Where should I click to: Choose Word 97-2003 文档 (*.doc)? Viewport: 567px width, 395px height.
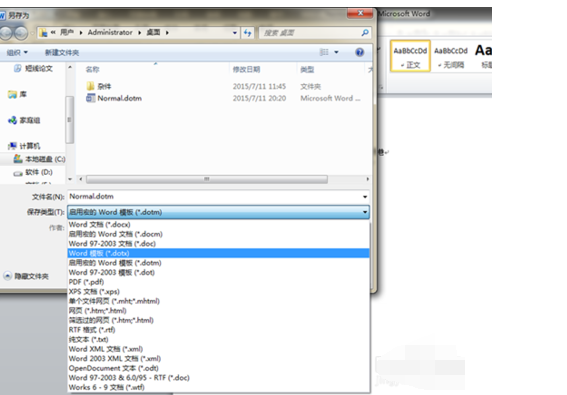click(218, 244)
